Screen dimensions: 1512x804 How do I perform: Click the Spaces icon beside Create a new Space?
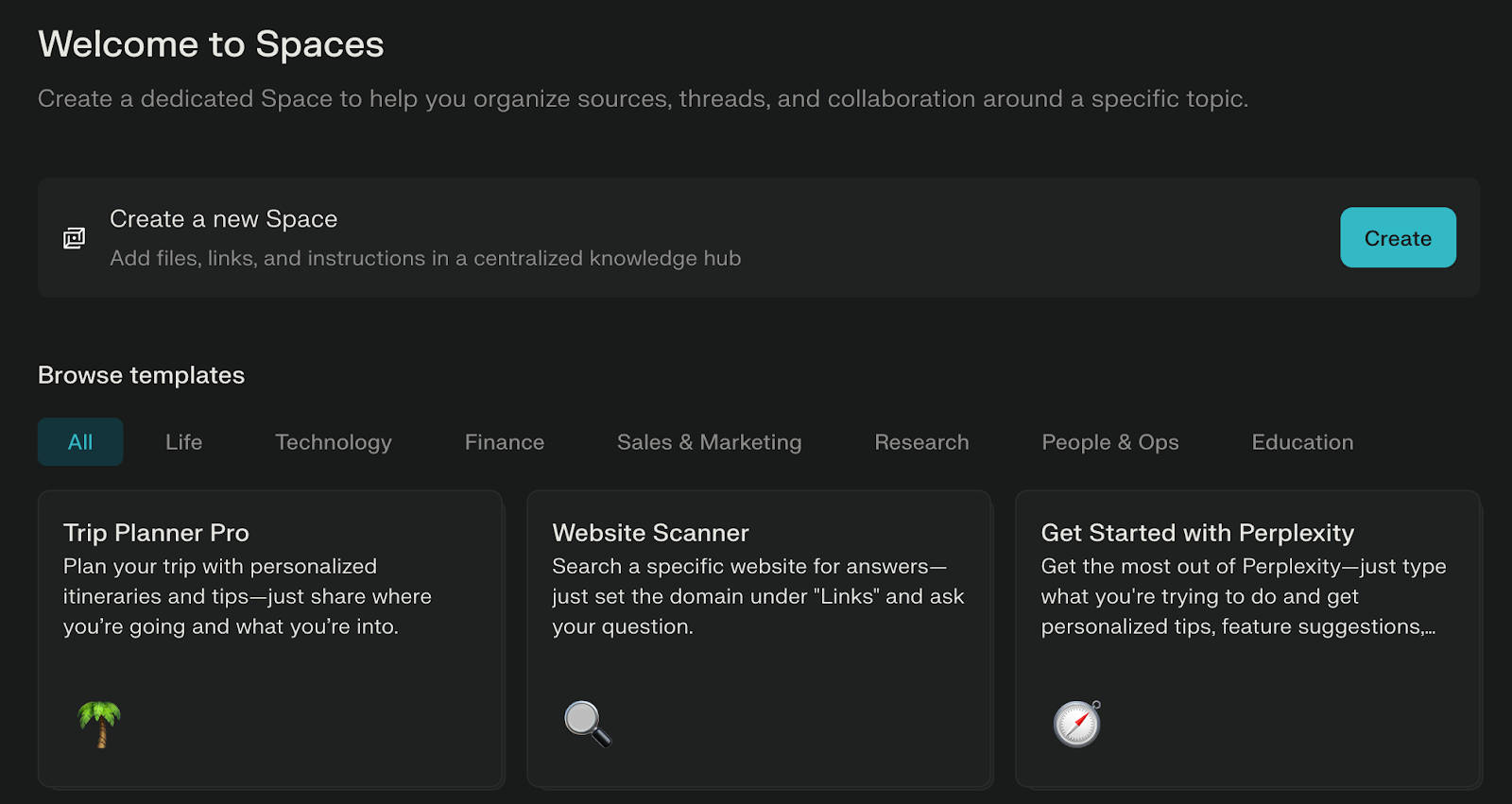pyautogui.click(x=74, y=238)
